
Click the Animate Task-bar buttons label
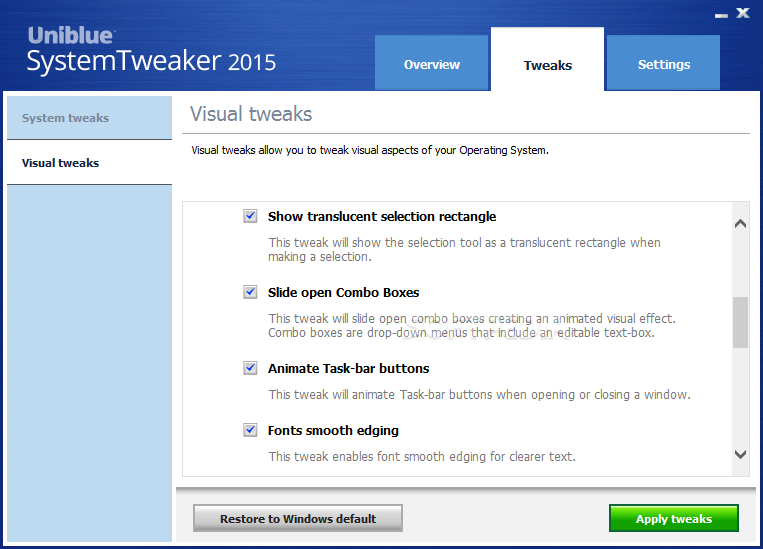tap(348, 368)
